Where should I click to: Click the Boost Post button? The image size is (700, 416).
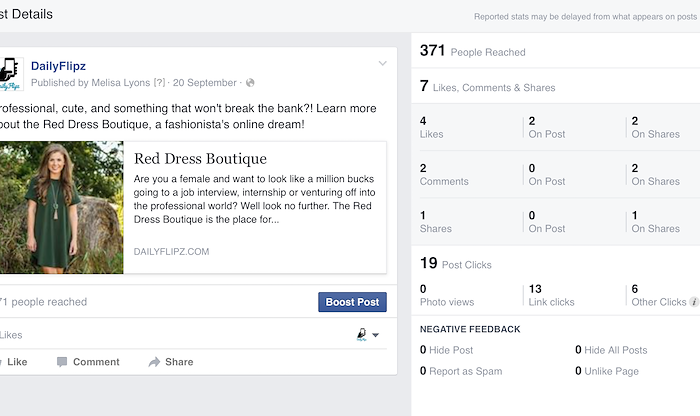pos(352,302)
